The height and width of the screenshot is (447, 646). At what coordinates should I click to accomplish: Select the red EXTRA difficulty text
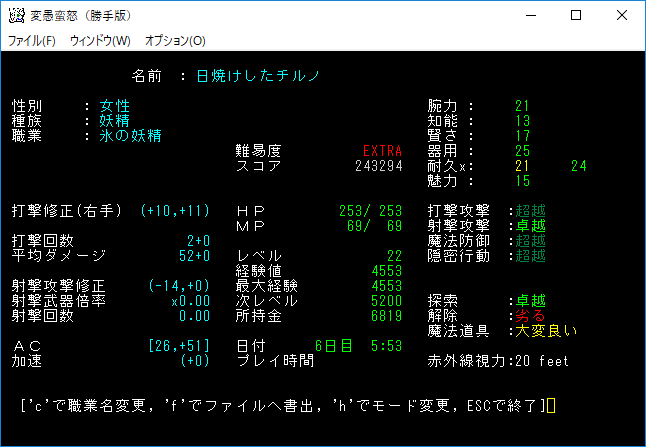382,151
